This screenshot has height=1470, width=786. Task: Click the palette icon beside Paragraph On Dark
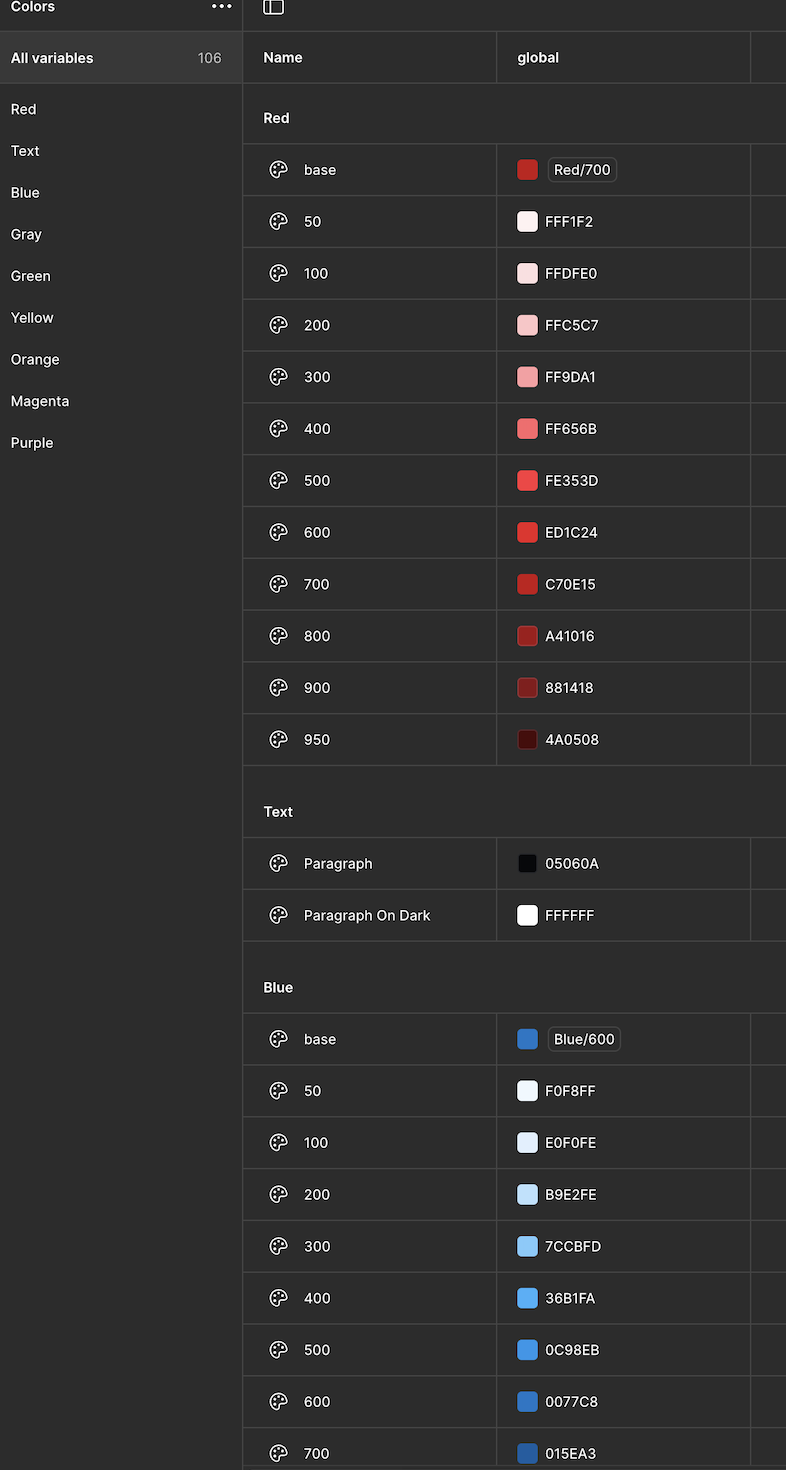click(x=278, y=915)
